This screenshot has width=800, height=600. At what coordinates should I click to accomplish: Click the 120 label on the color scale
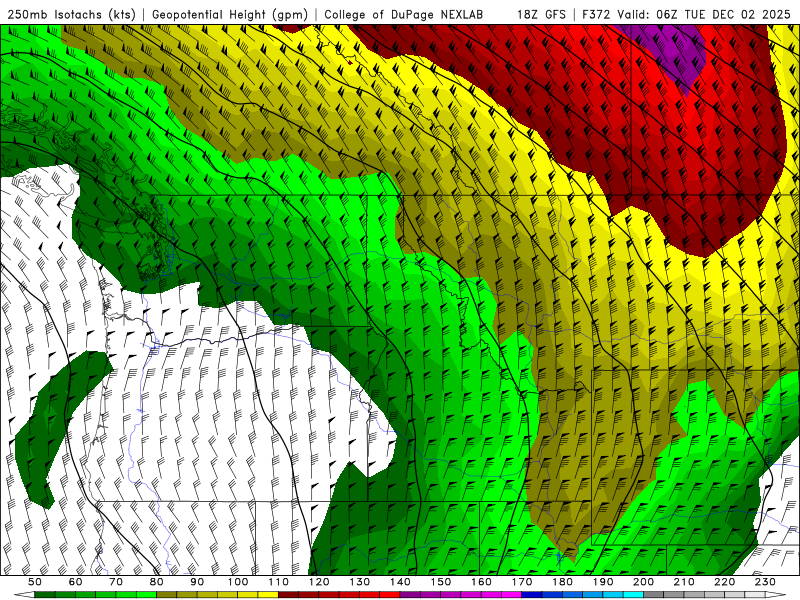coord(319,582)
